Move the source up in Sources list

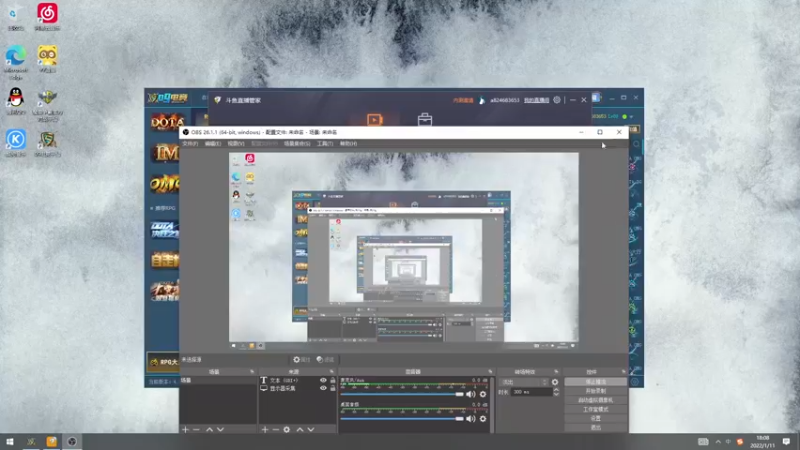300,430
